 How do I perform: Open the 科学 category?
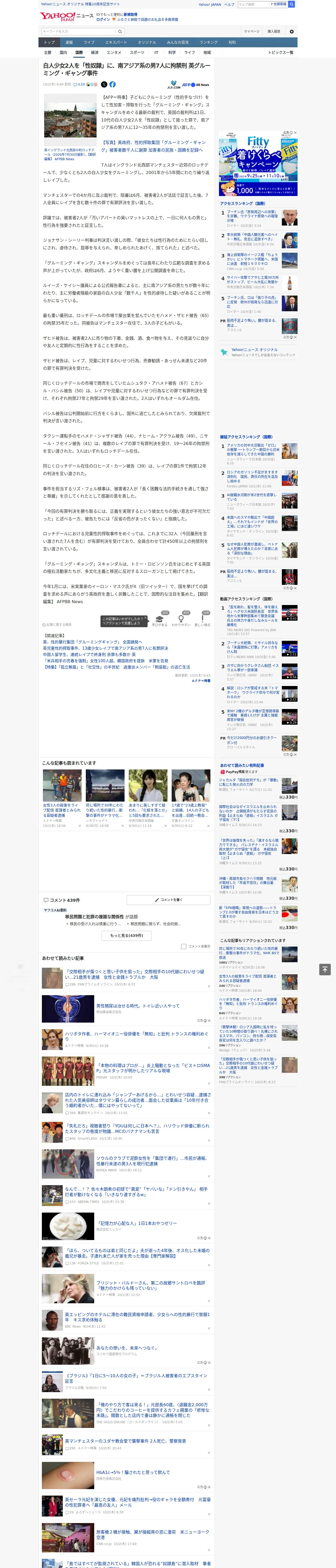click(x=172, y=52)
